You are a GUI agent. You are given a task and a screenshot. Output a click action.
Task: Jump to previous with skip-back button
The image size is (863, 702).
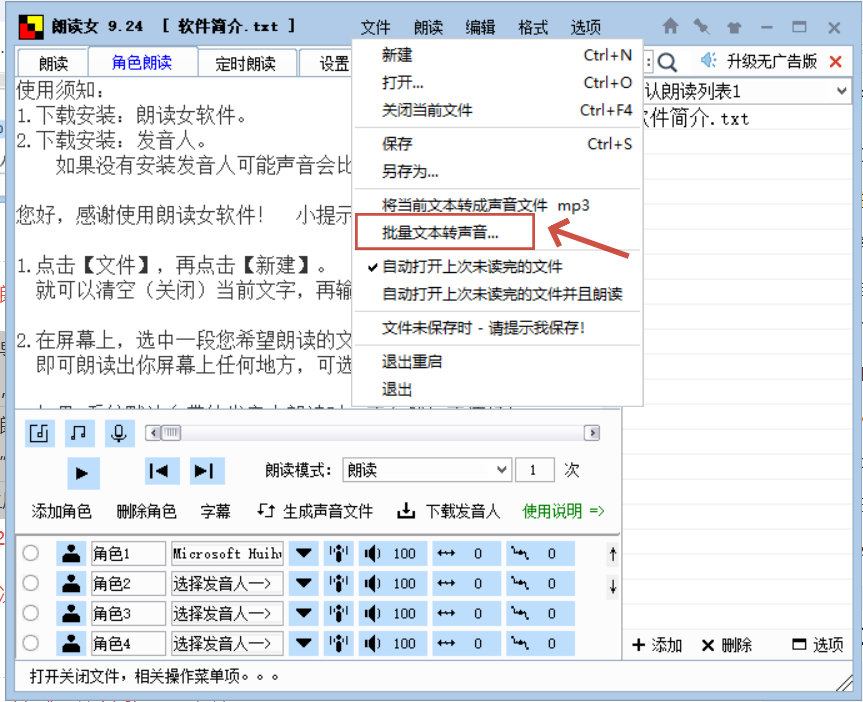point(162,471)
